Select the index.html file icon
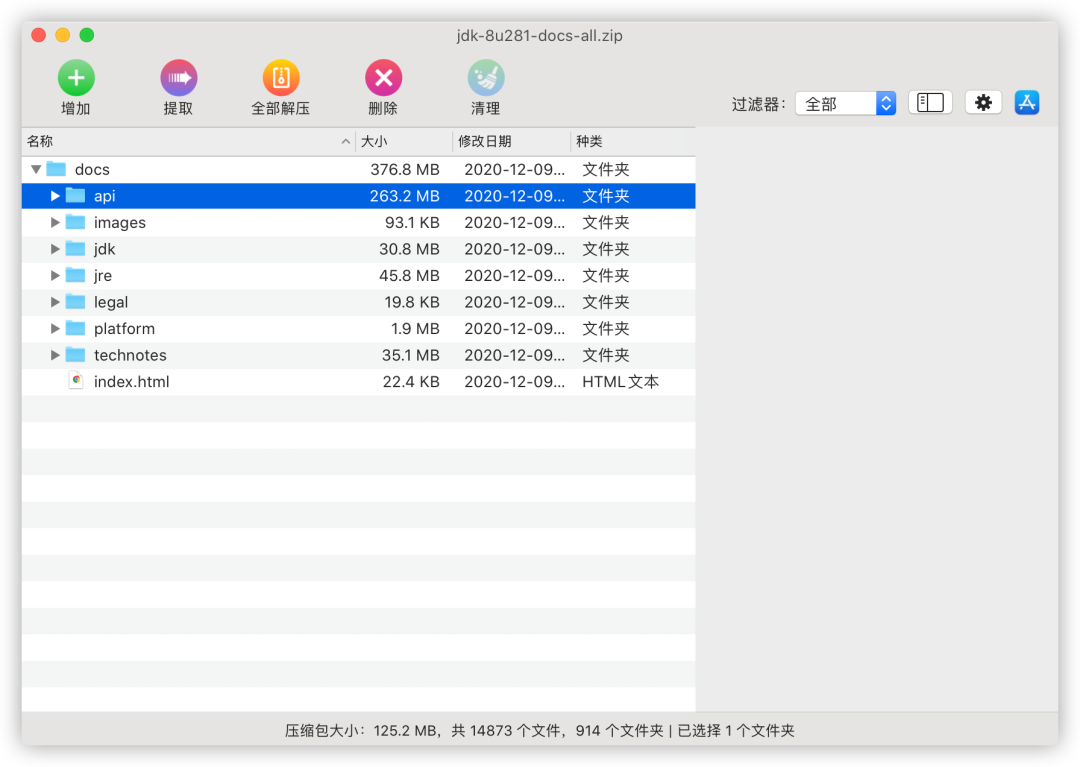1080x767 pixels. pos(76,381)
